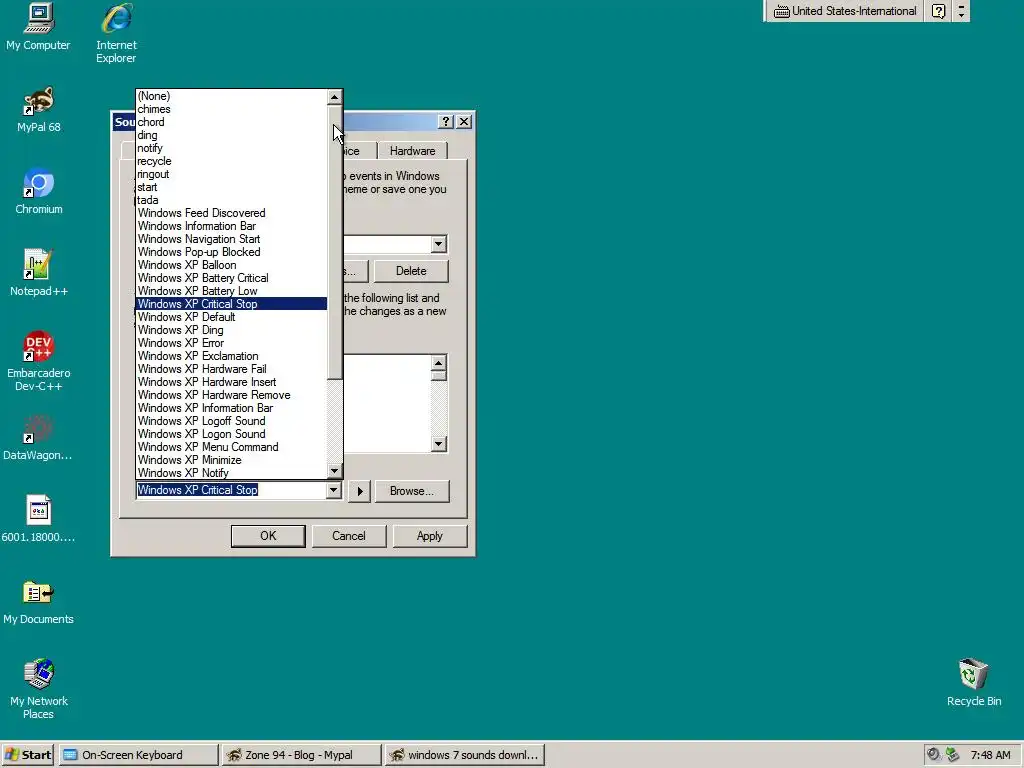
Task: Pick Windows XP Error sound
Action: coord(231,343)
